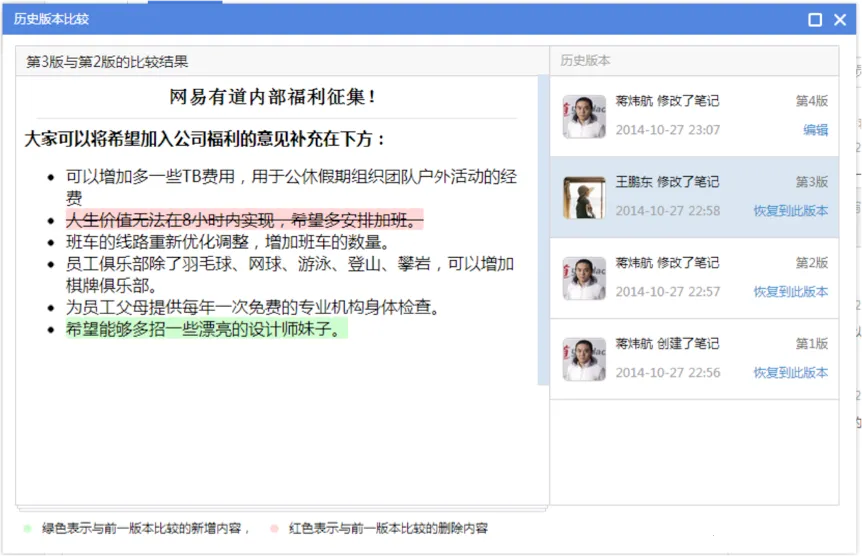Click bullet about 班车的线路重新优化调整

[229, 242]
